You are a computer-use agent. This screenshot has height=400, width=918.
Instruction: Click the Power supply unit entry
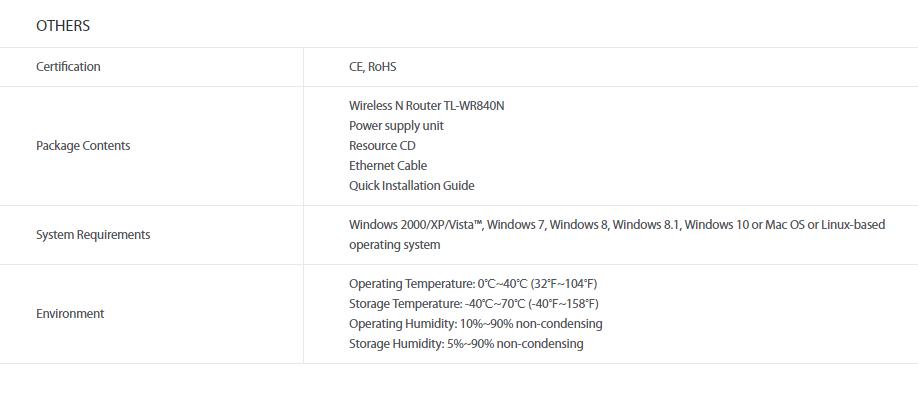click(396, 126)
